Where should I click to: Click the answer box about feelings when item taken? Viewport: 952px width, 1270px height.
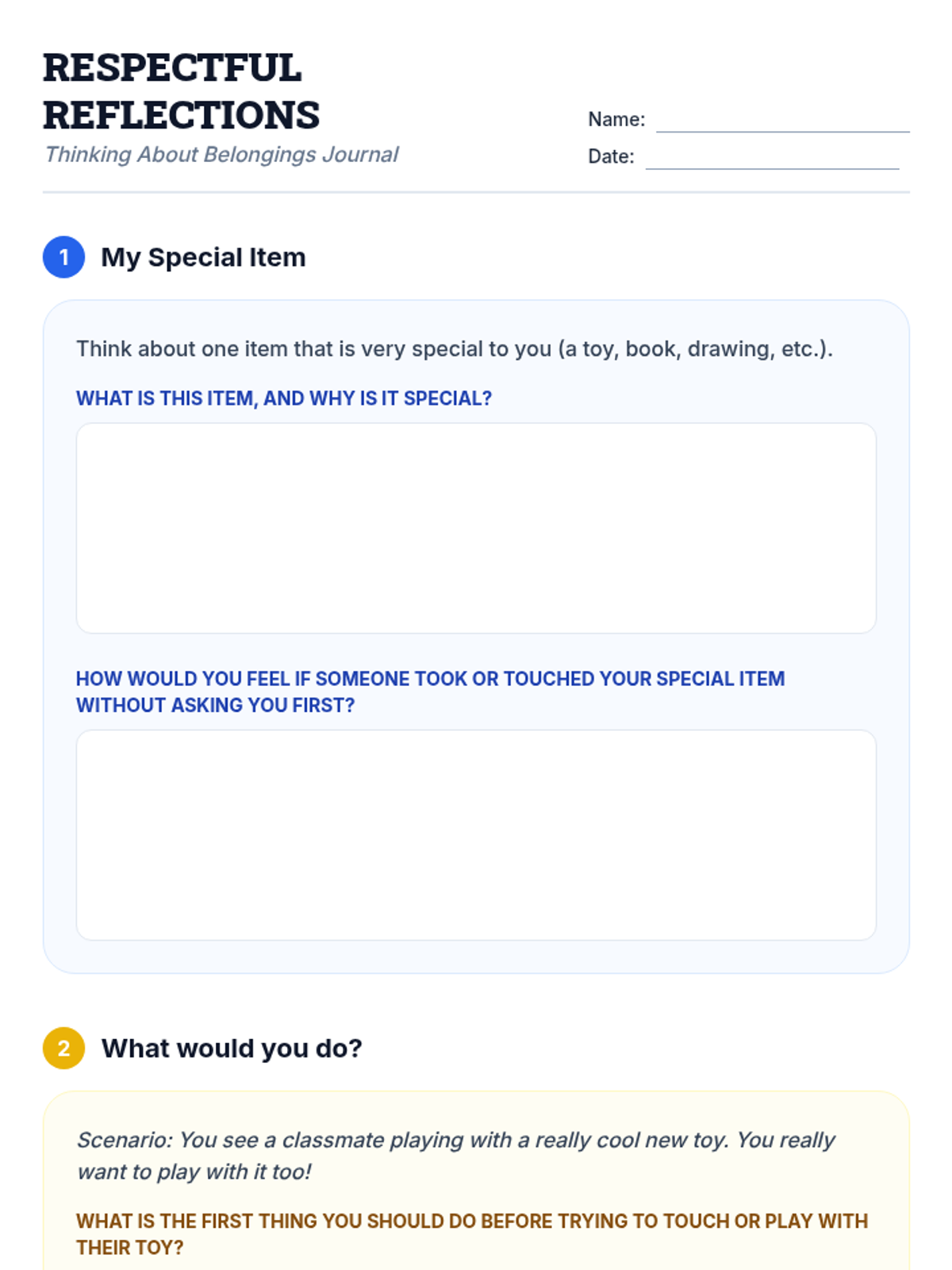pyautogui.click(x=476, y=835)
